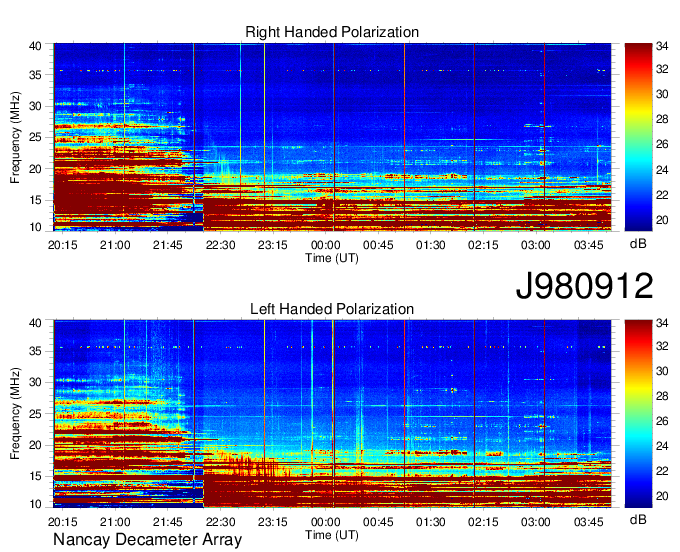Click the right-handed polarization spectrogram image

coord(332,137)
